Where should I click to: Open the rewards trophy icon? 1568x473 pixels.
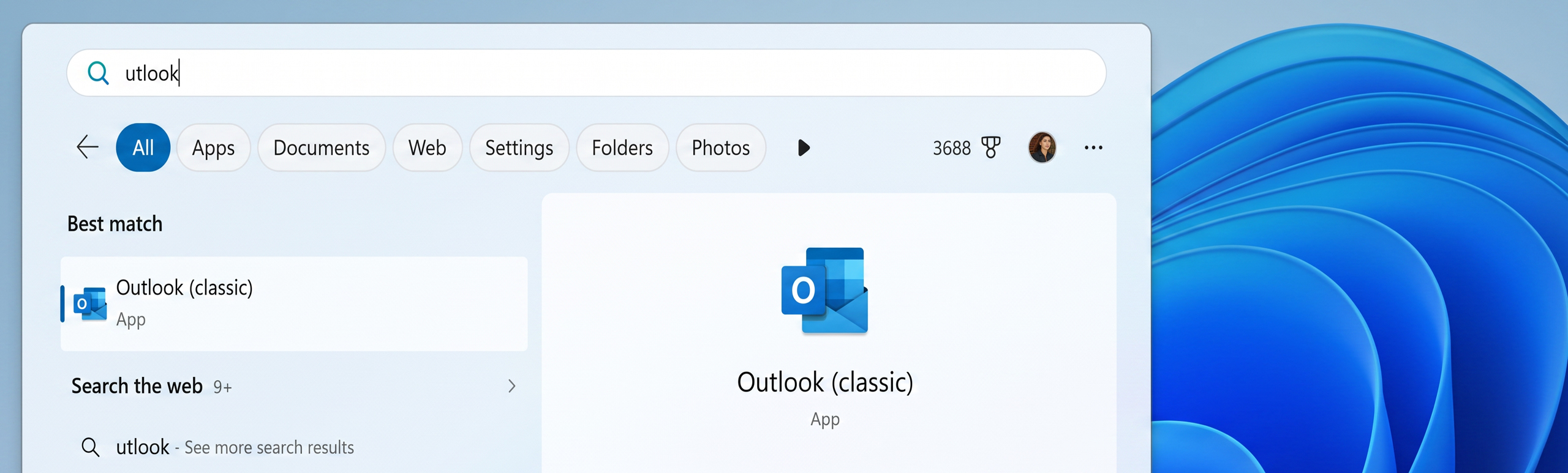(990, 147)
